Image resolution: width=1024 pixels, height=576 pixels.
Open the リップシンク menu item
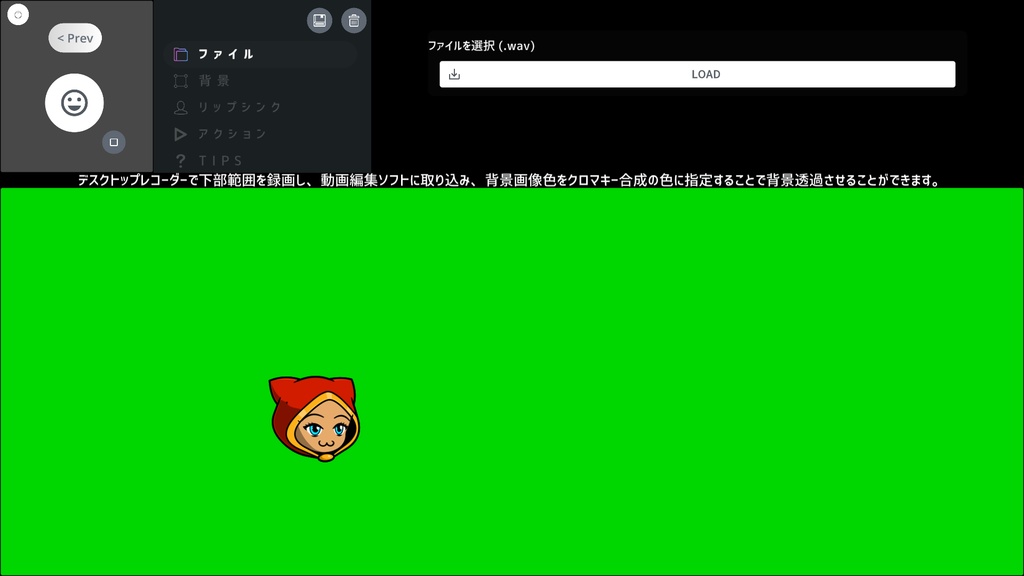coord(240,107)
